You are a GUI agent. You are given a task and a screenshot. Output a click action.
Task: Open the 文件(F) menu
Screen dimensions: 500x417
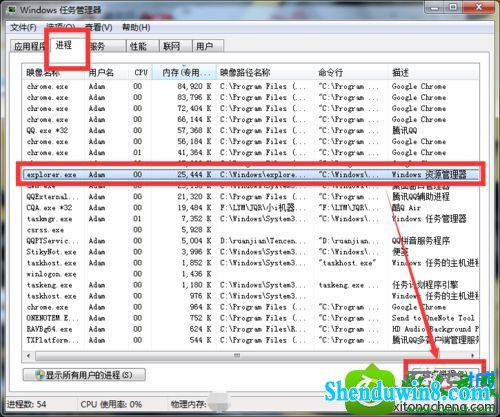[23, 27]
